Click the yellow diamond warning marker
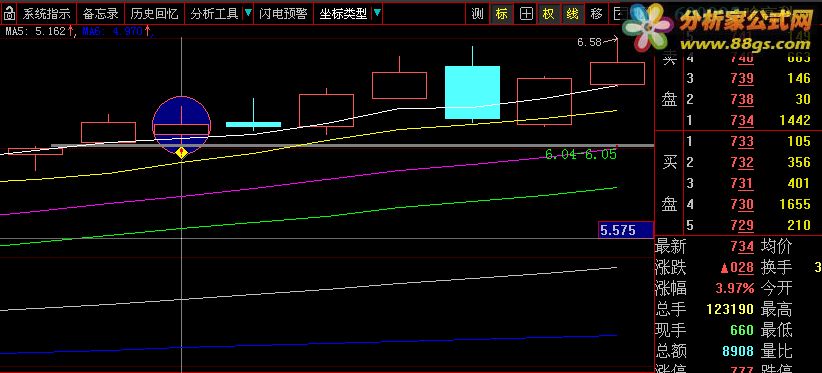This screenshot has height=373, width=822. [181, 153]
